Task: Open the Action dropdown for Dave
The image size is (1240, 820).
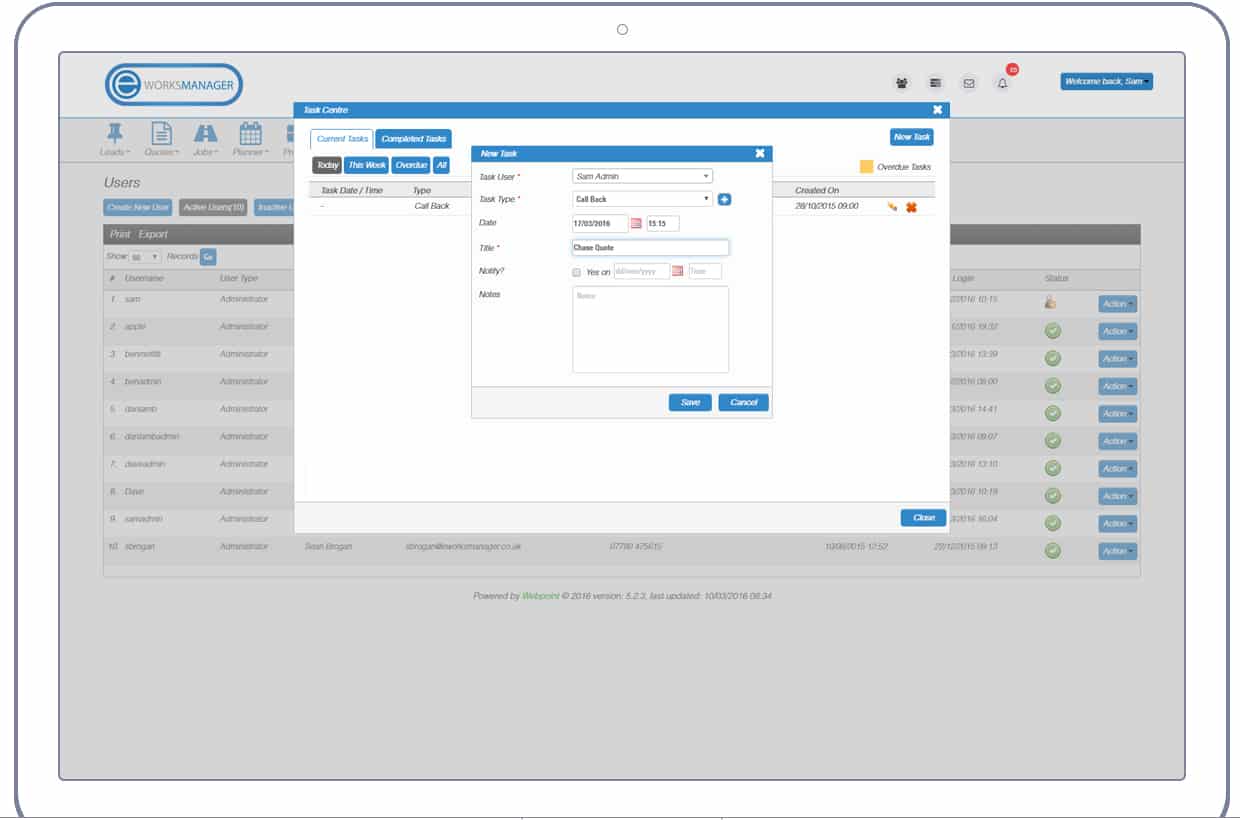Action: pos(1117,496)
